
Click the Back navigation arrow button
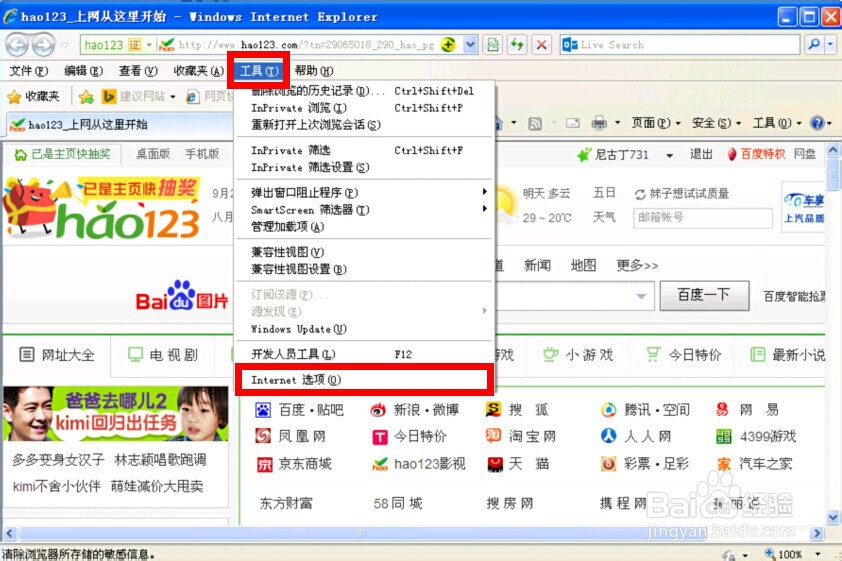pos(17,45)
